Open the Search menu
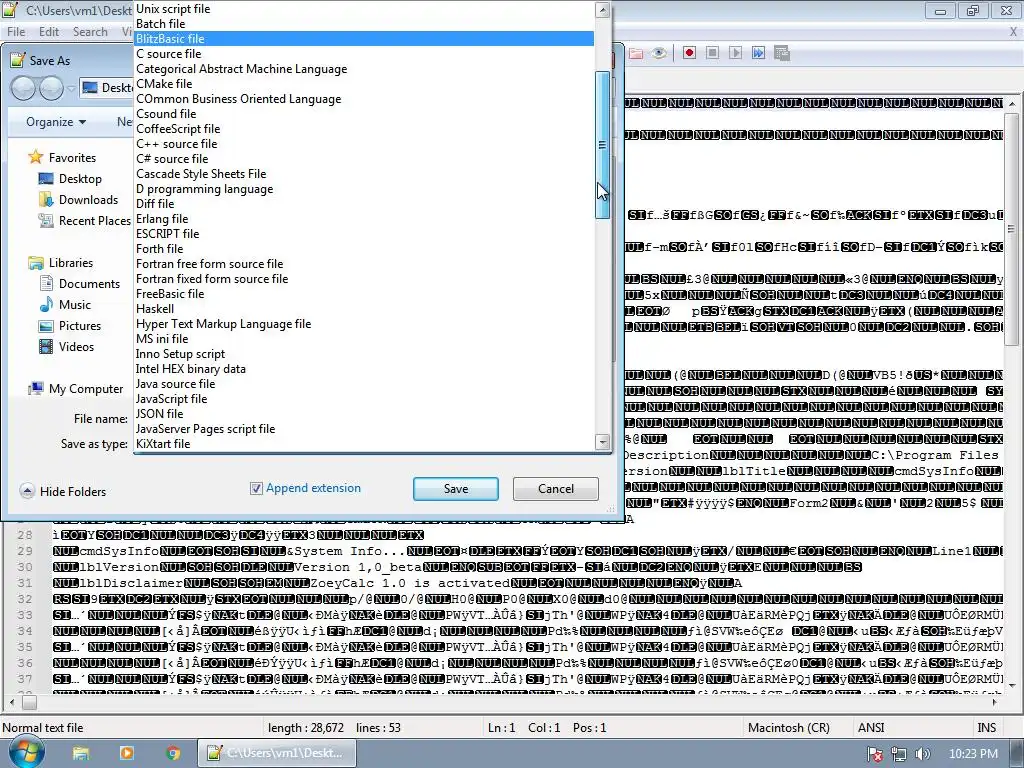 coord(90,31)
